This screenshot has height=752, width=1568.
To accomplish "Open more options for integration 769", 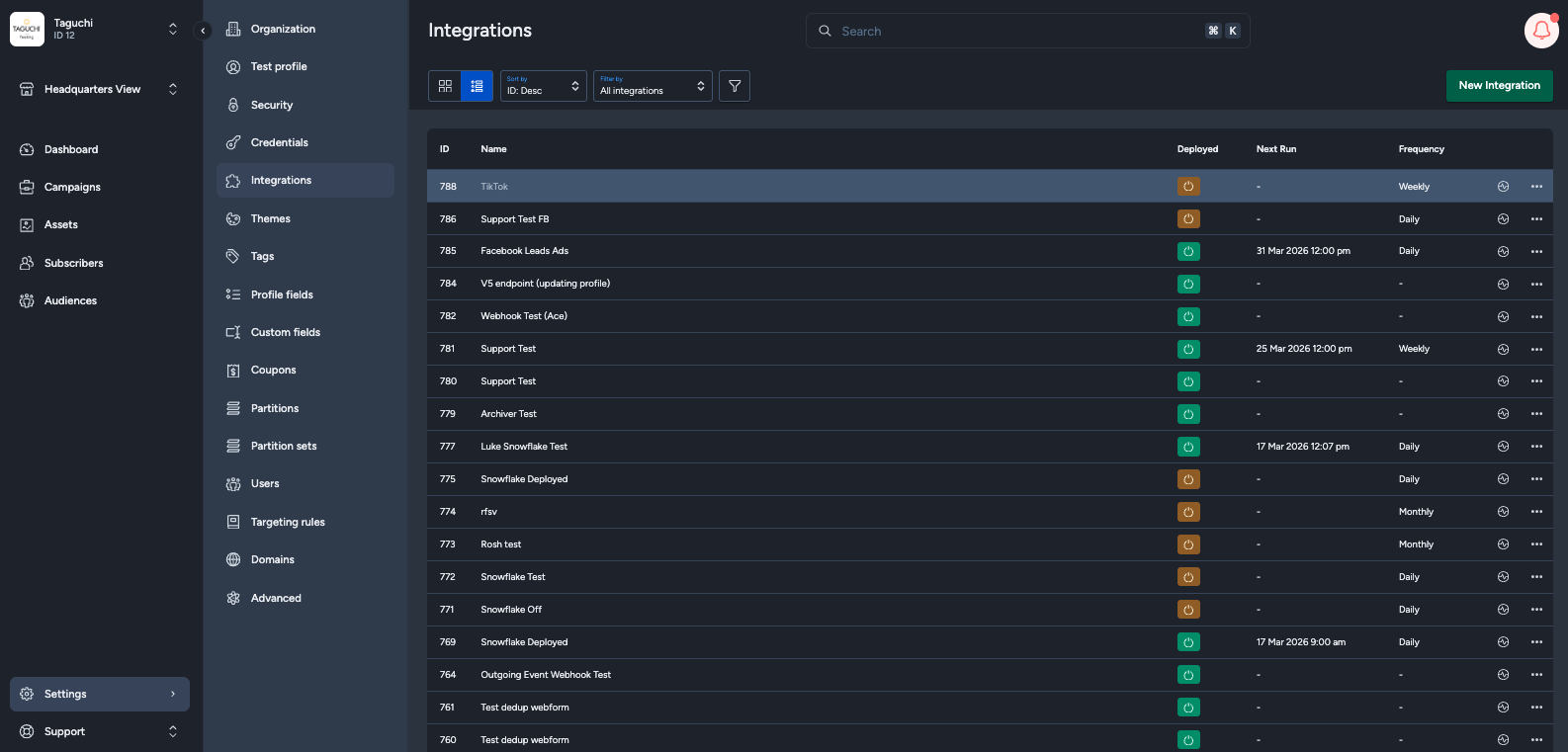I will pos(1536,642).
